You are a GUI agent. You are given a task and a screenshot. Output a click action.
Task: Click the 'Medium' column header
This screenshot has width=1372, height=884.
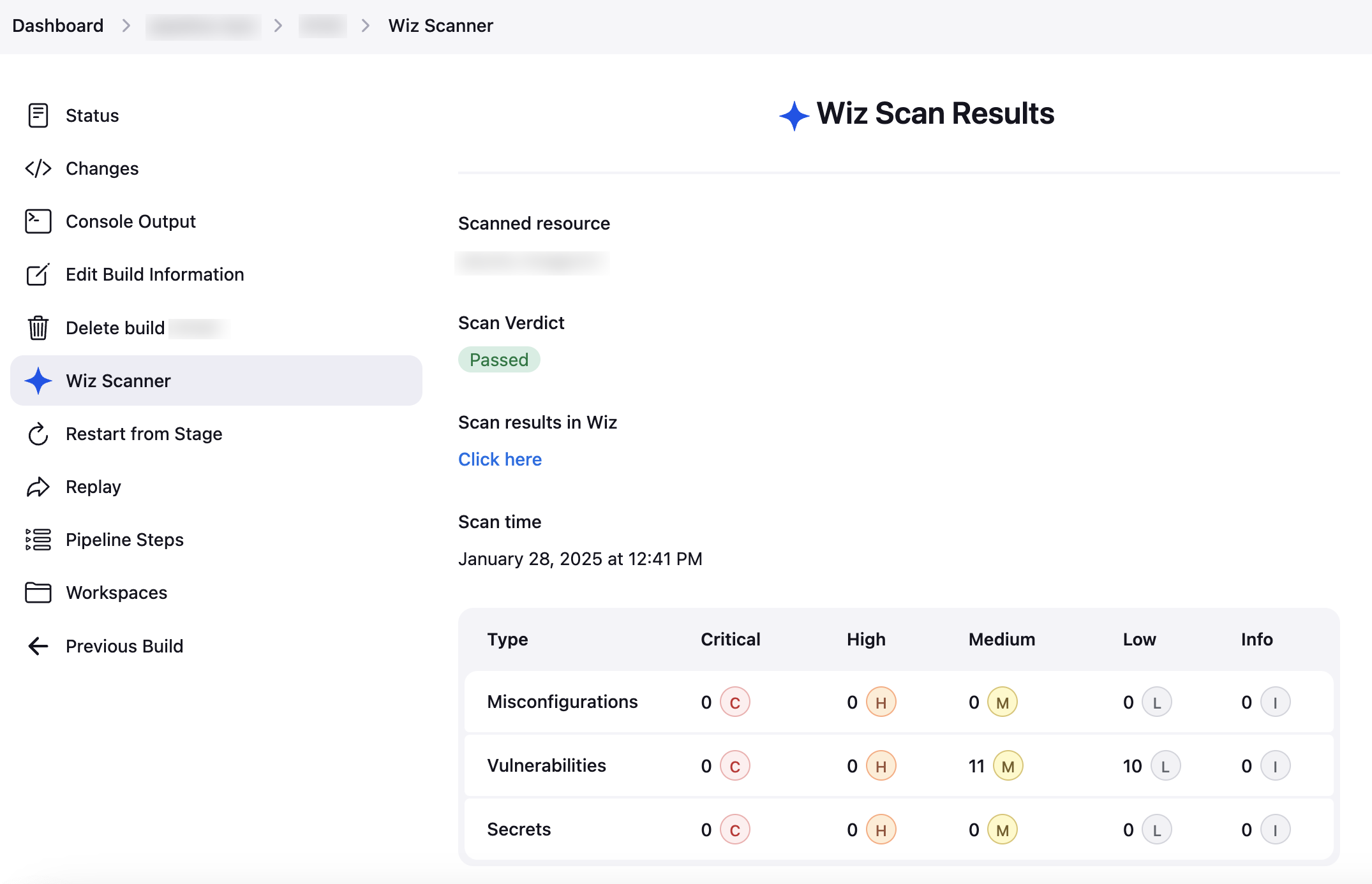point(1001,639)
